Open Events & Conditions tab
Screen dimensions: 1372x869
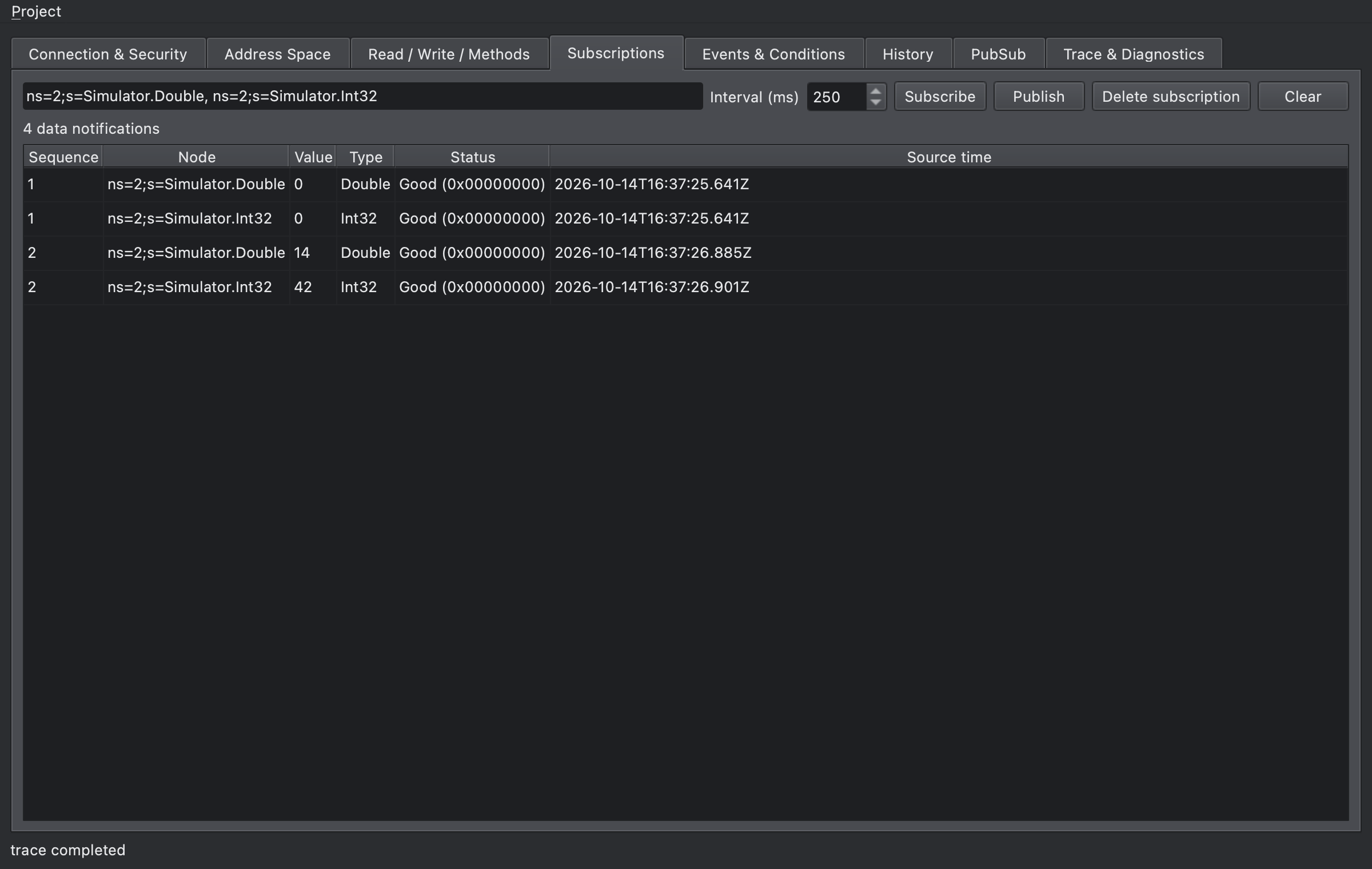[773, 54]
